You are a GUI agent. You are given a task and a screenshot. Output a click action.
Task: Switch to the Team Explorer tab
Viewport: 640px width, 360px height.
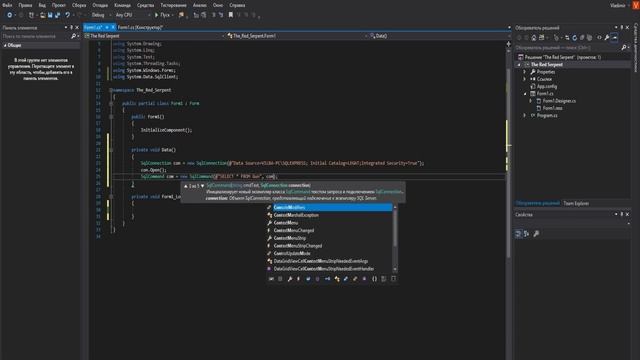[x=576, y=203]
